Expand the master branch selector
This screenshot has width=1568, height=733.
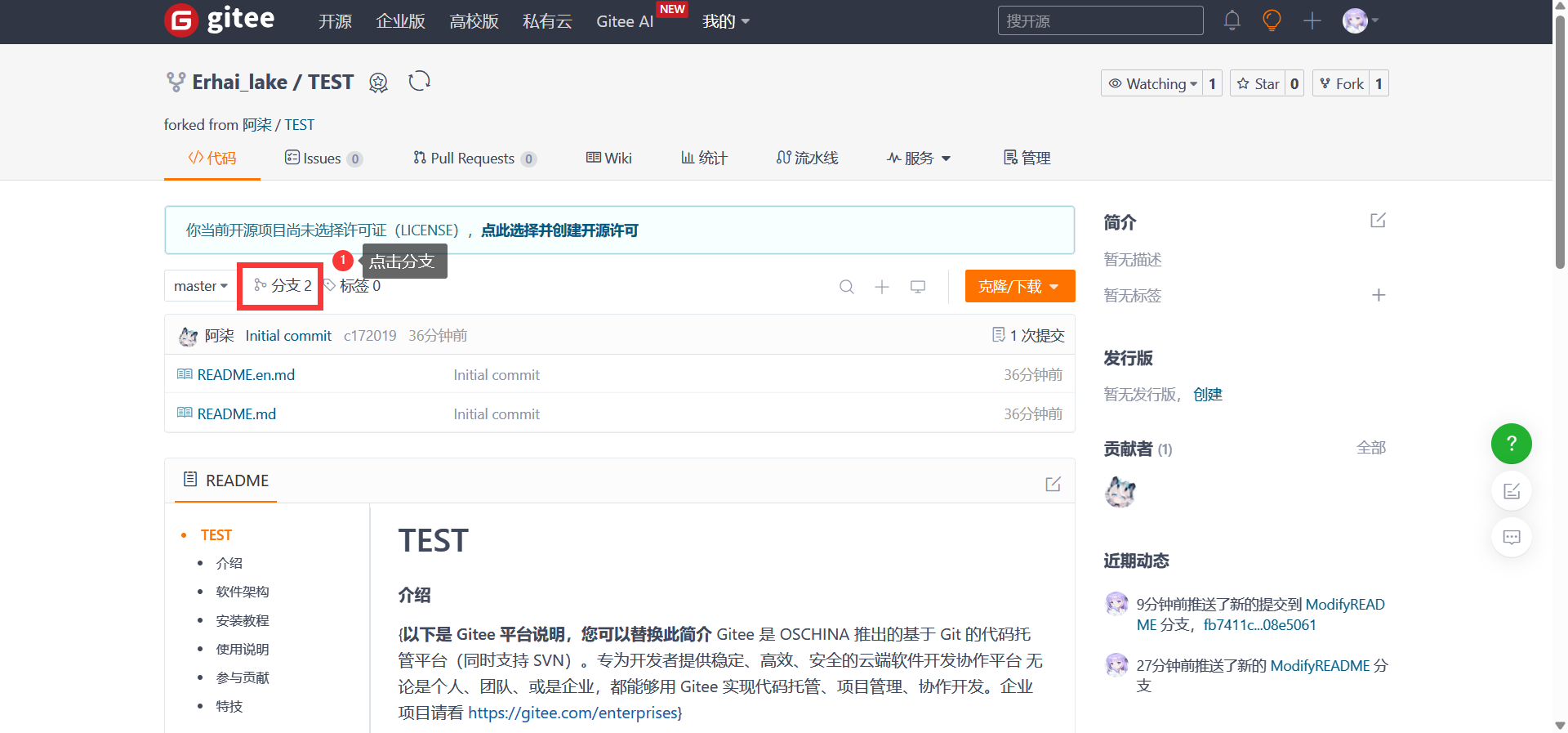pos(200,286)
